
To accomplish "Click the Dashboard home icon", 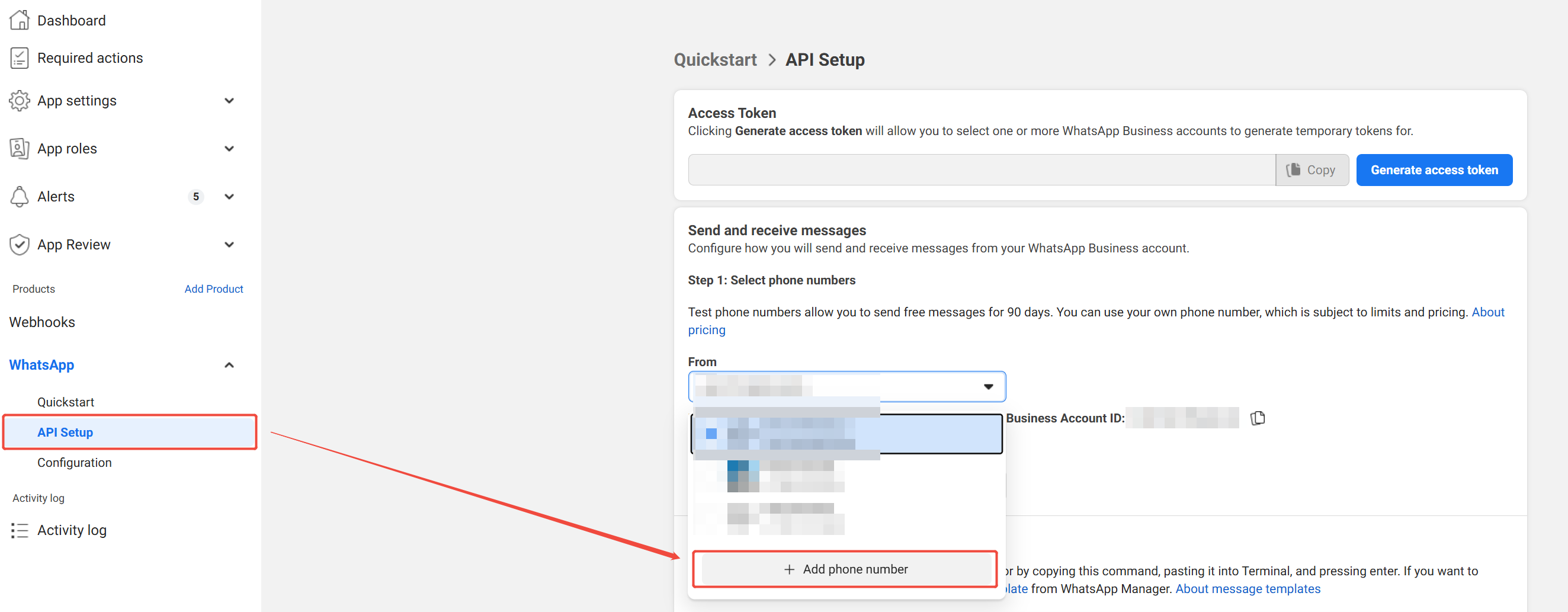I will point(20,20).
